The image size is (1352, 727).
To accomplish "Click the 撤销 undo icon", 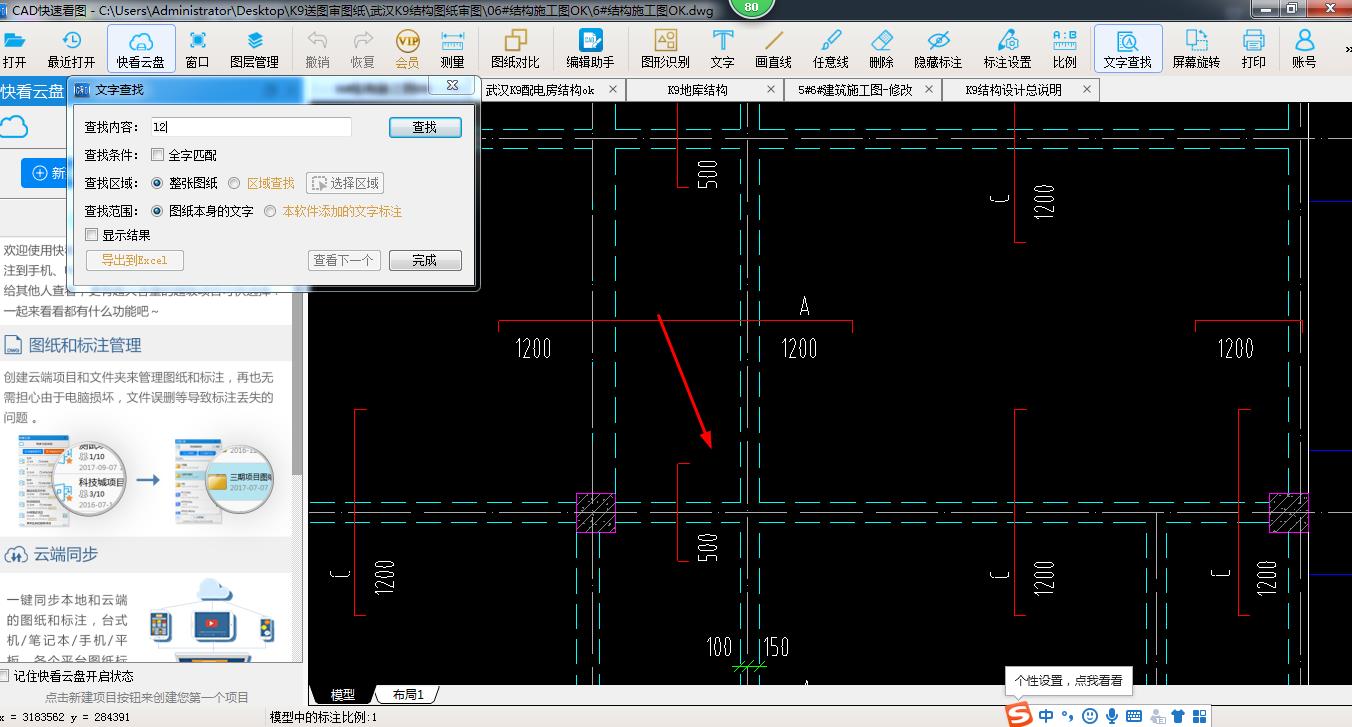I will coord(318,49).
